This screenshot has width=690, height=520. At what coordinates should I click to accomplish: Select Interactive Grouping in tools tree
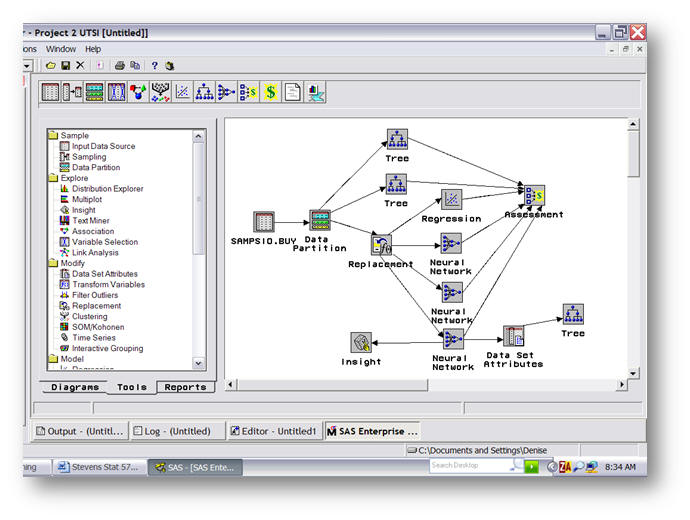point(108,348)
